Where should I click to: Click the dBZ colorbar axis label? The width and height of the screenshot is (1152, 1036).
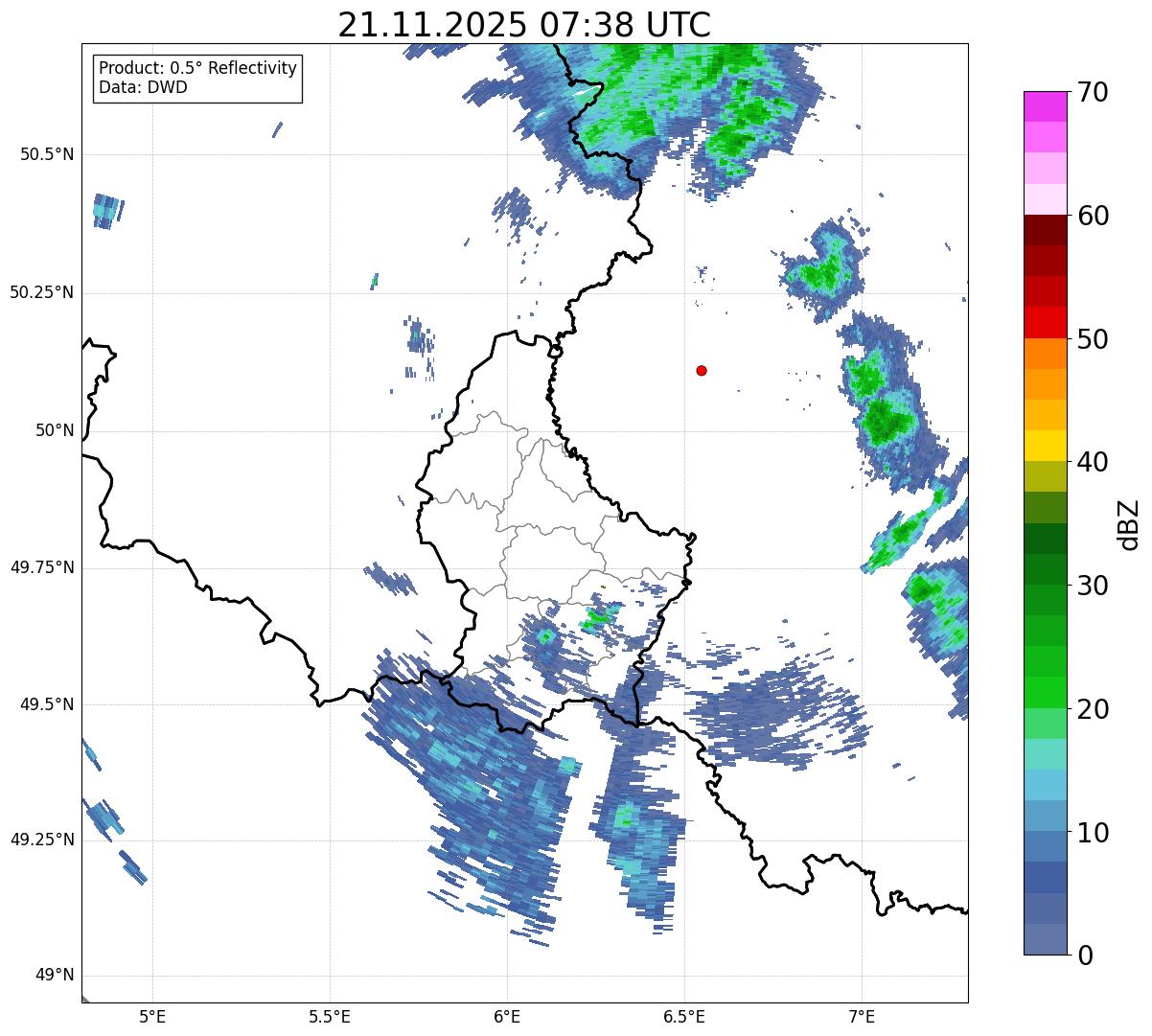click(x=1129, y=524)
